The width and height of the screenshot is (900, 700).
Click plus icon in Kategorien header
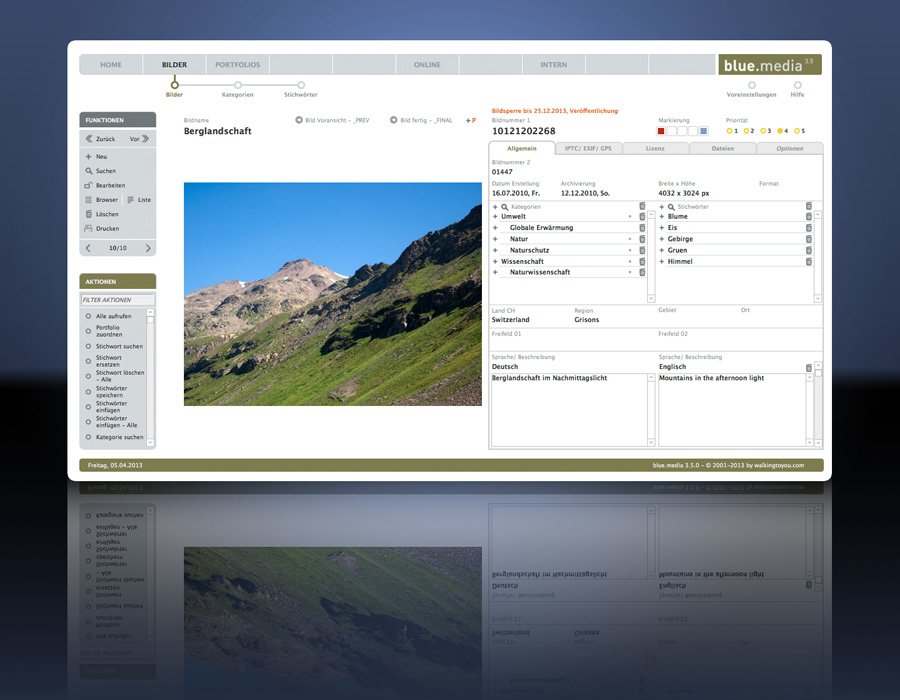tap(495, 207)
